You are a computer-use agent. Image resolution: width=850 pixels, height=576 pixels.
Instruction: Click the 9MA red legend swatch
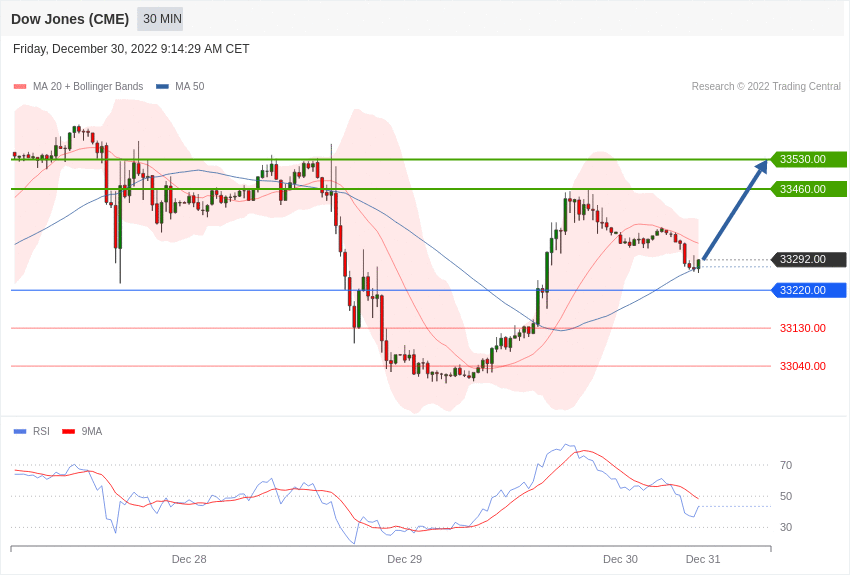coord(68,432)
